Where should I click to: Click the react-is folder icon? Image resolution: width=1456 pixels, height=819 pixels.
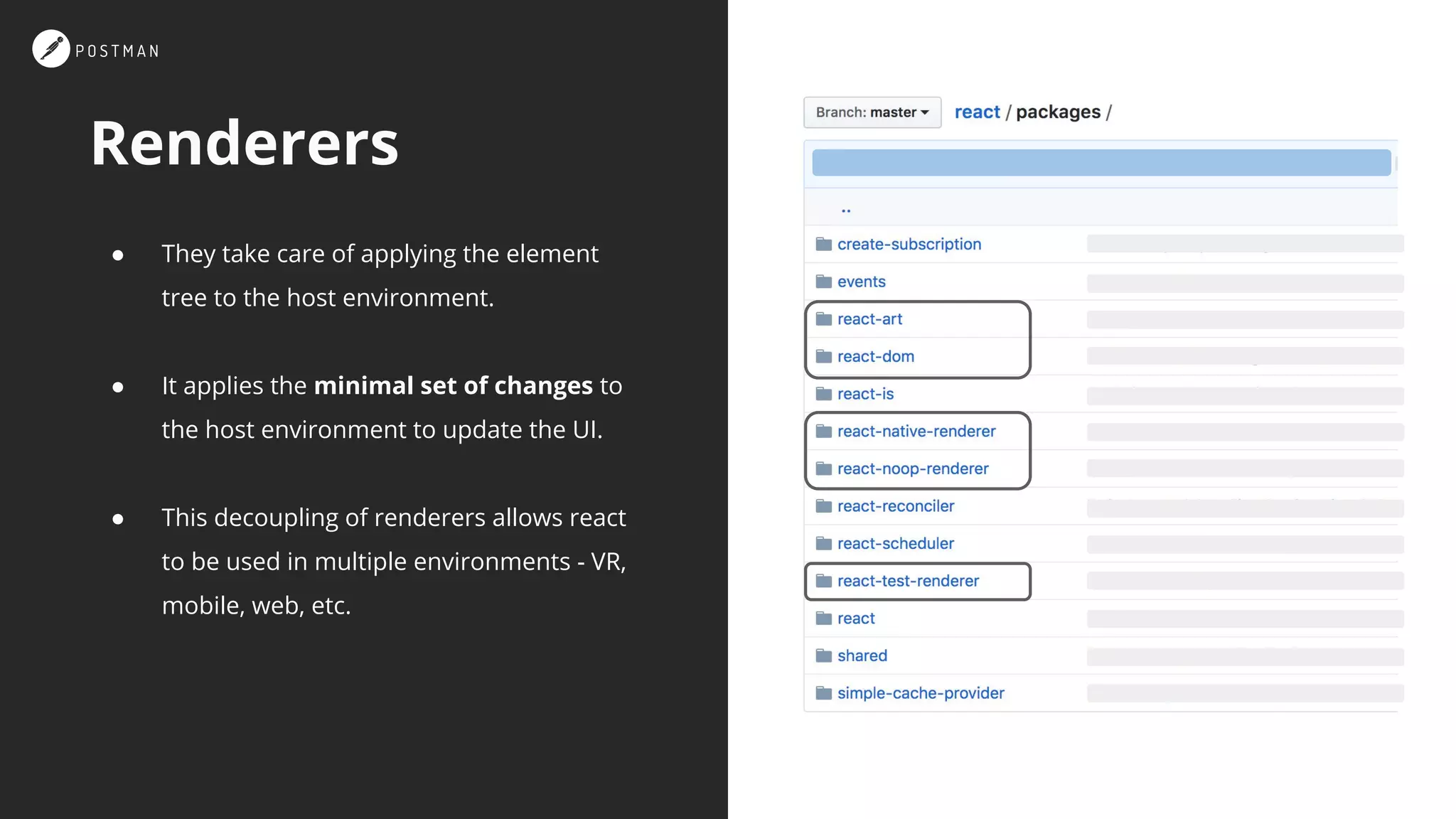(x=824, y=394)
